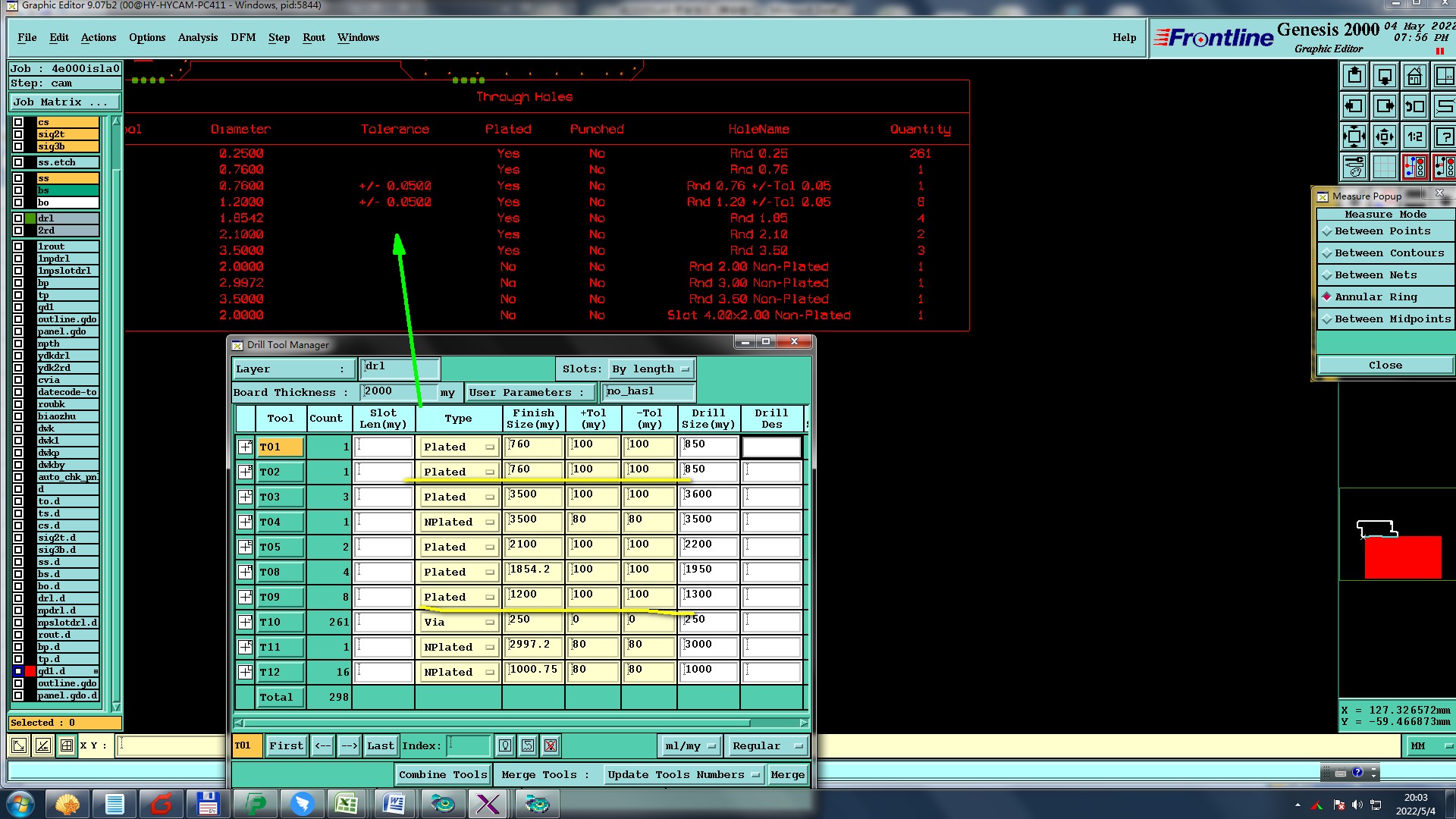Open the DFM menu
Viewport: 1456px width, 819px height.
pos(243,37)
